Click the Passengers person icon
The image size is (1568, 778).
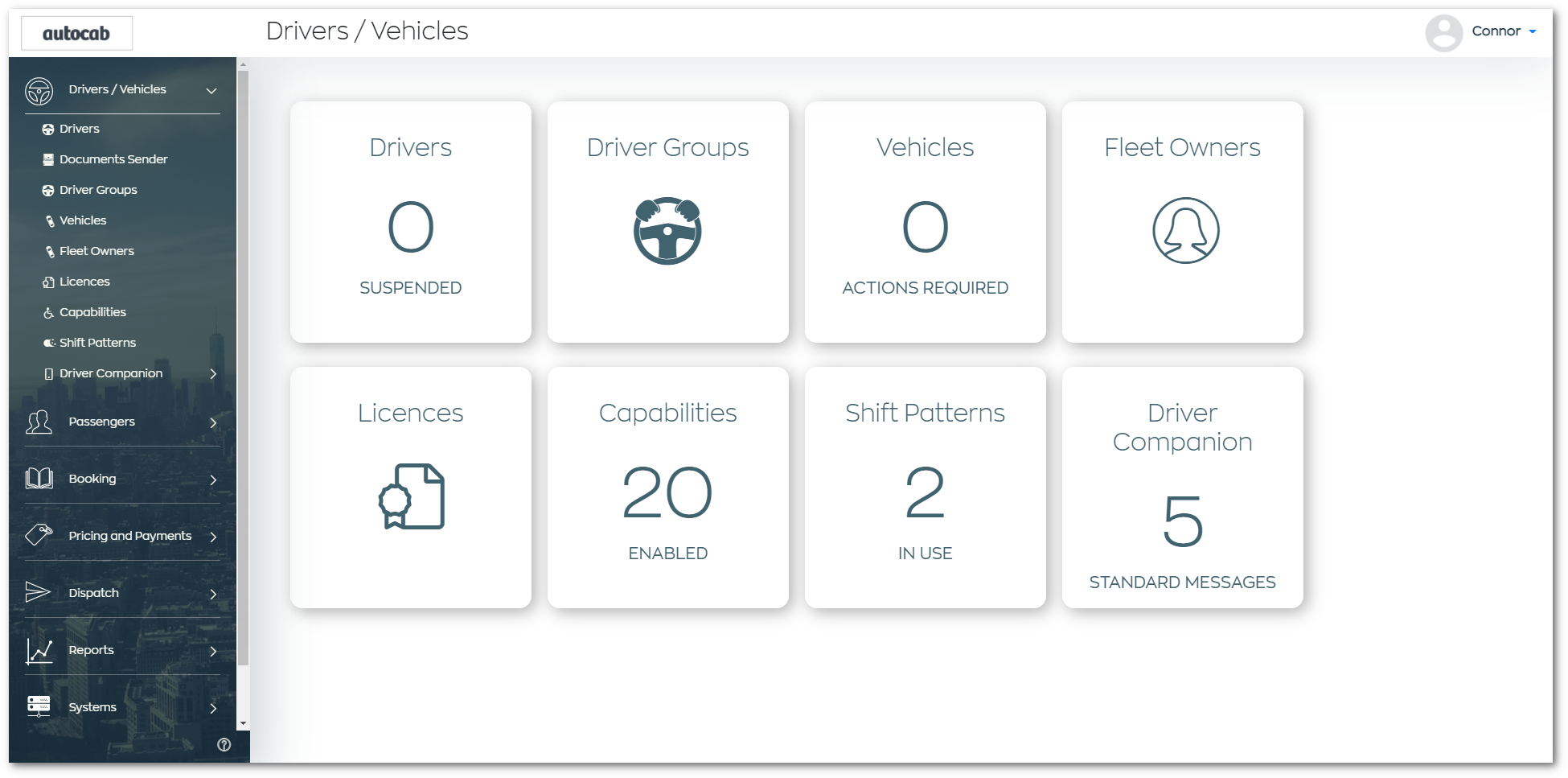[39, 422]
